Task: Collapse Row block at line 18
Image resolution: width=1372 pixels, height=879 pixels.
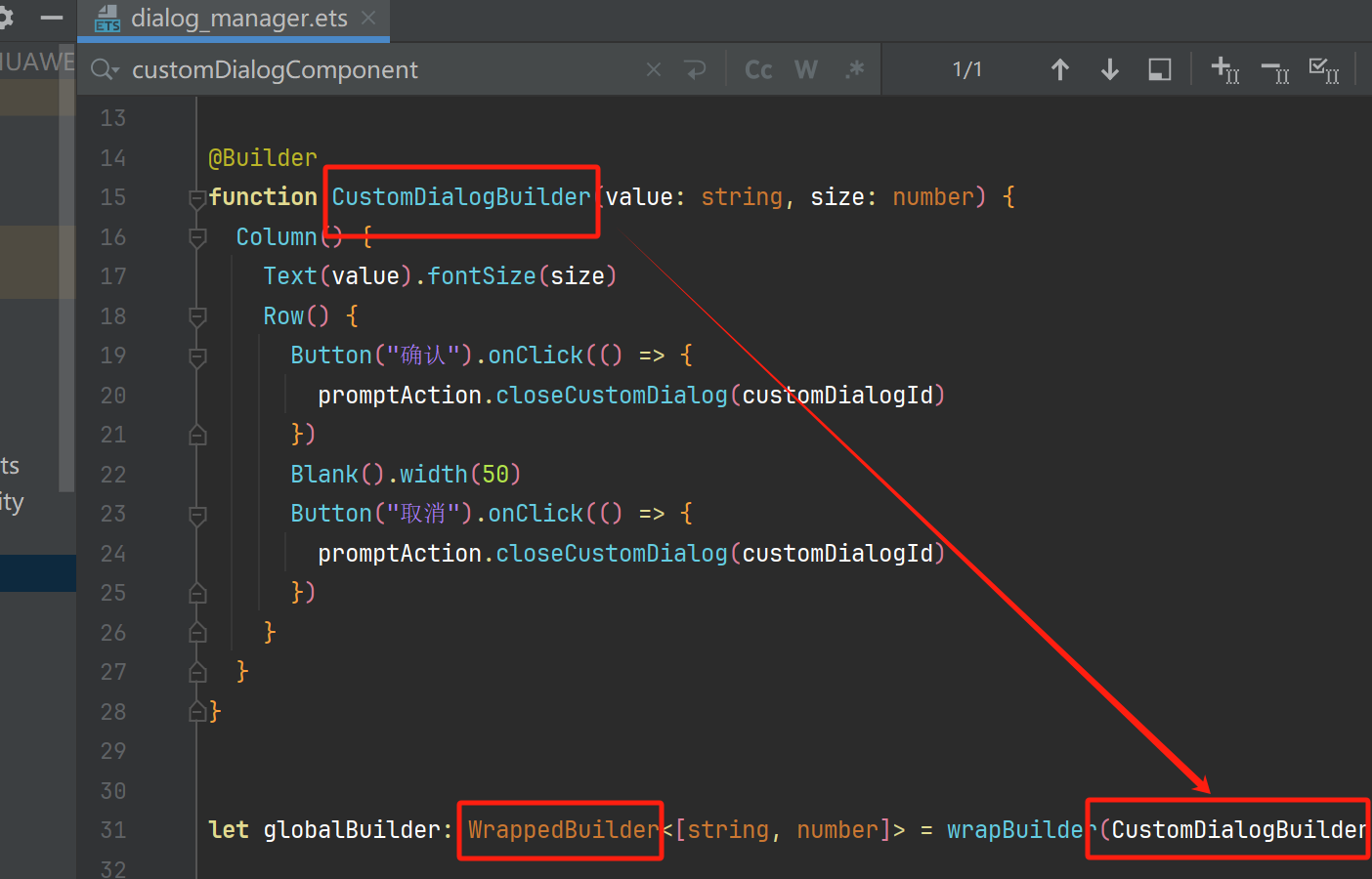Action: tap(197, 316)
